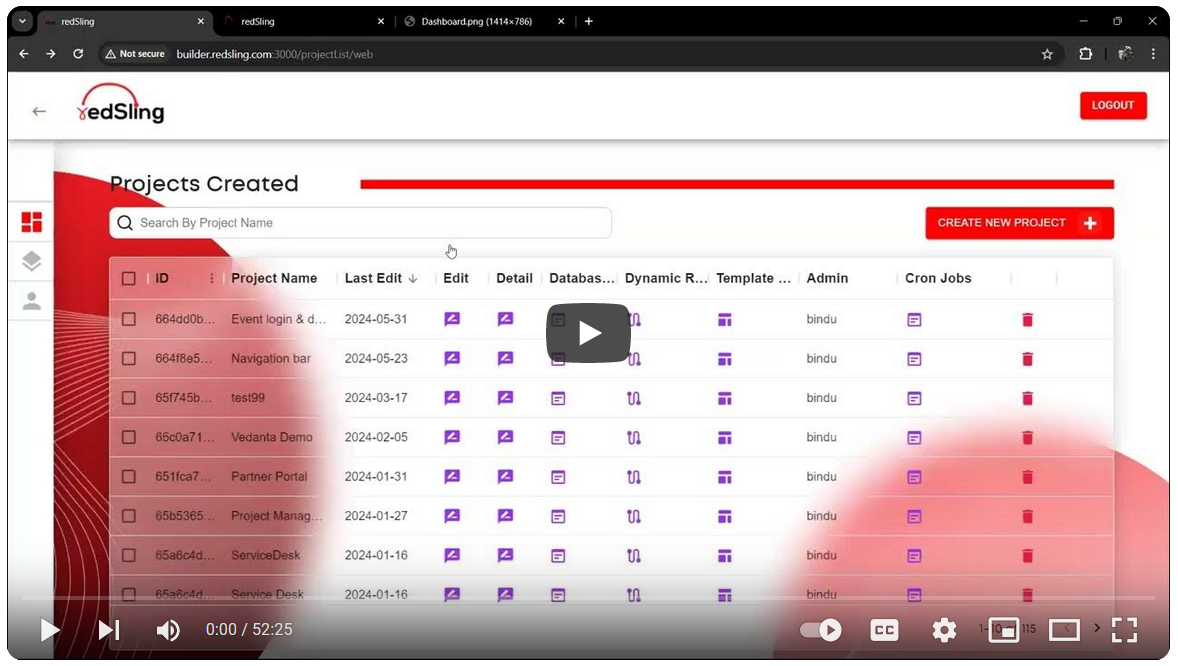Close the Dashboard.png browser tab
The image size is (1178, 666).
560,21
